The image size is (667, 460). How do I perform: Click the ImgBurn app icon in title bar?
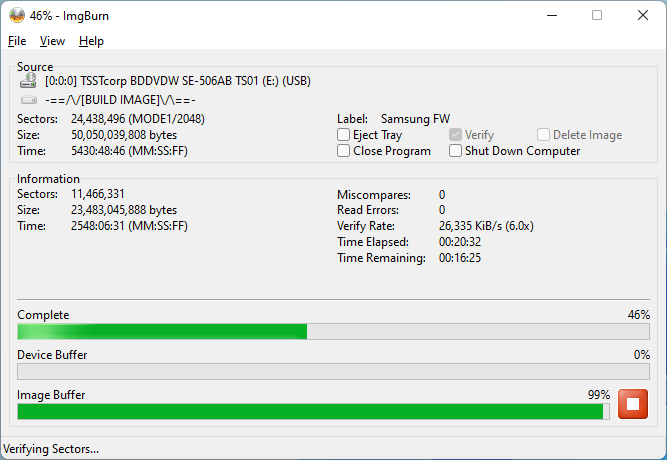click(15, 15)
